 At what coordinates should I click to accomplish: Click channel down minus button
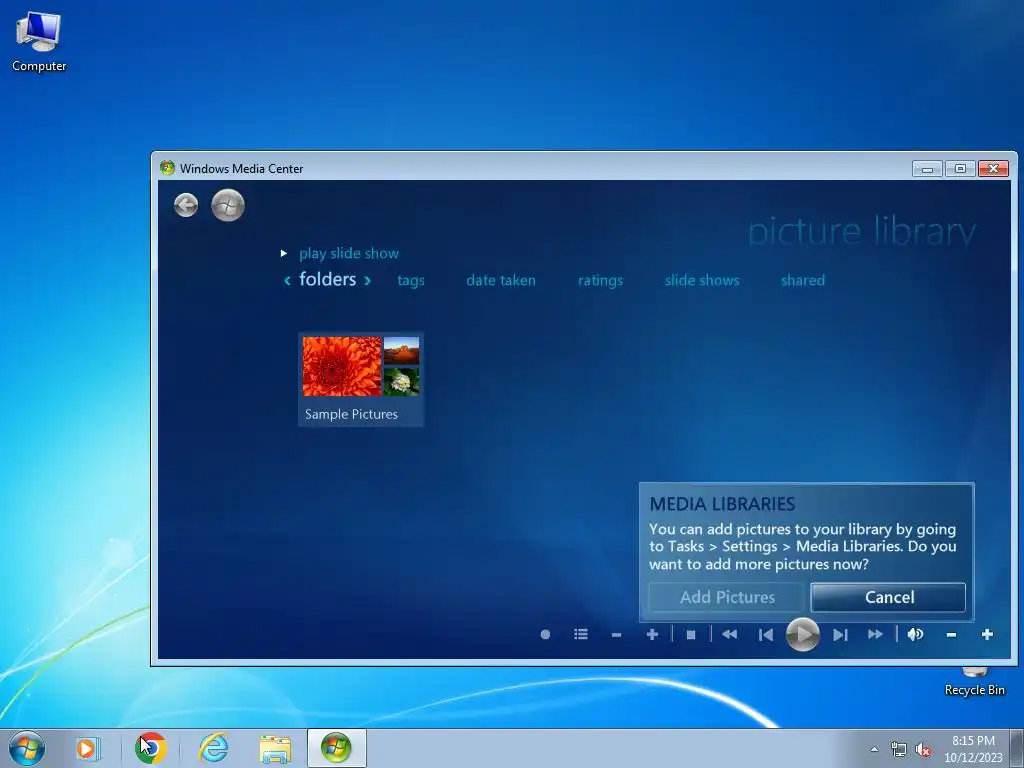tap(616, 634)
